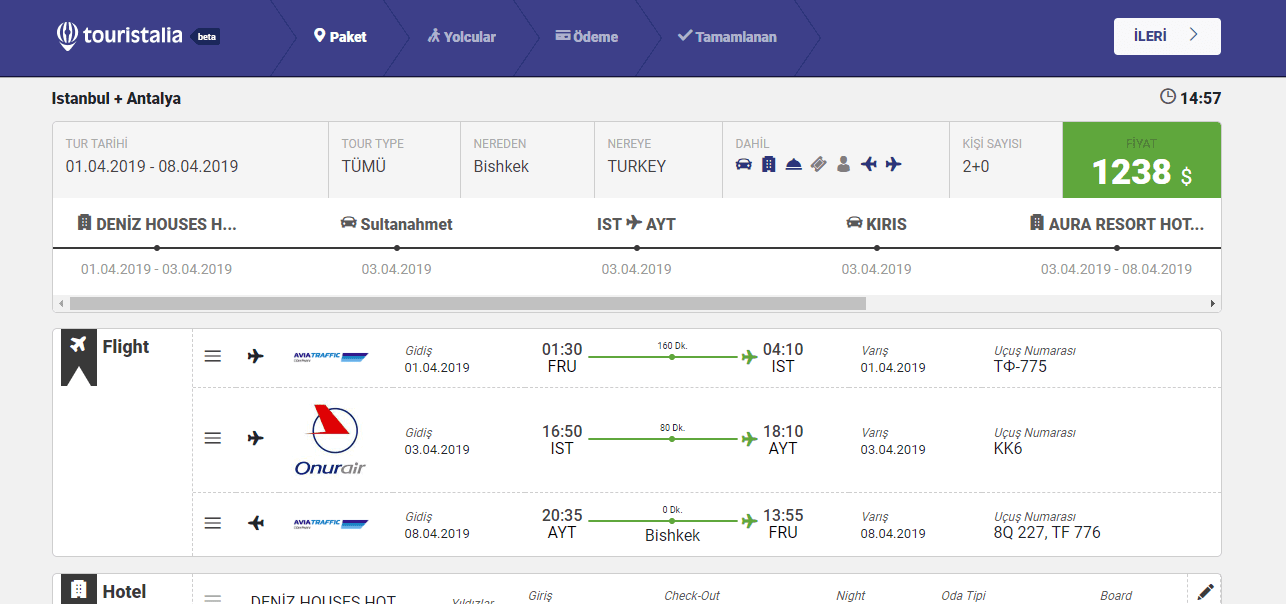
Task: Select the Sultanahmet transfer on timeline
Action: (x=397, y=225)
